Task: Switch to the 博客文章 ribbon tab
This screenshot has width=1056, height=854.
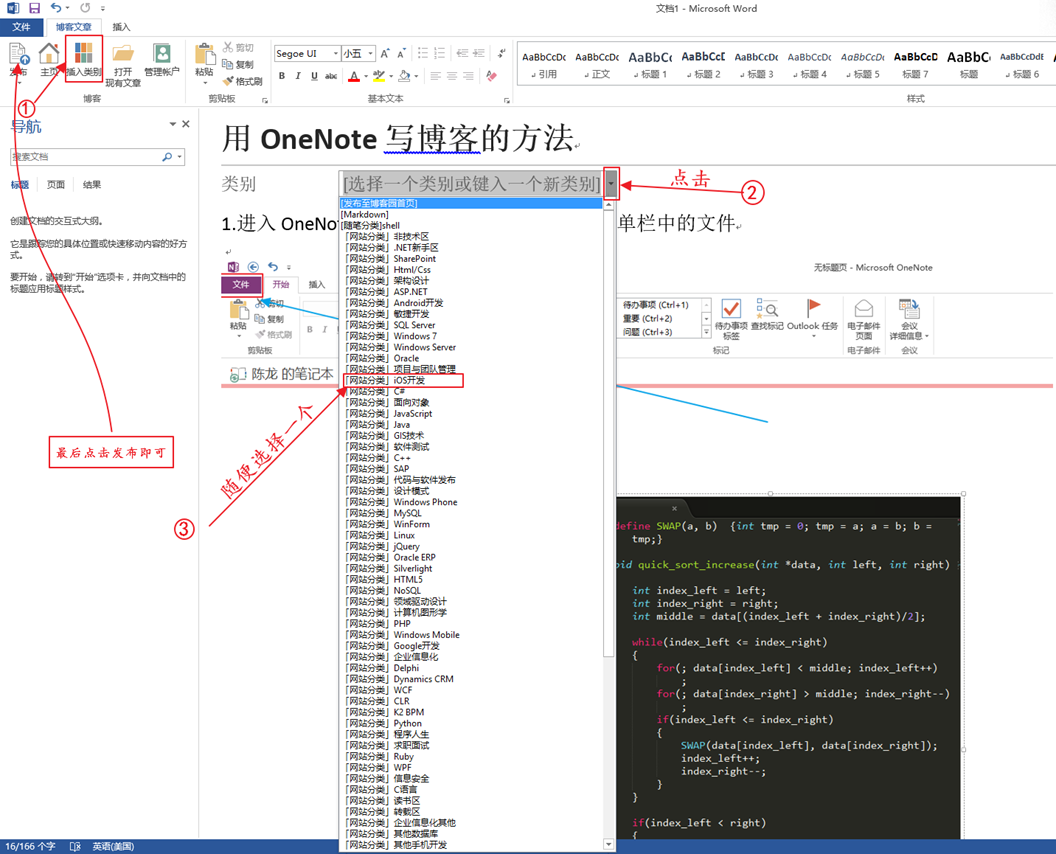Action: (x=73, y=27)
